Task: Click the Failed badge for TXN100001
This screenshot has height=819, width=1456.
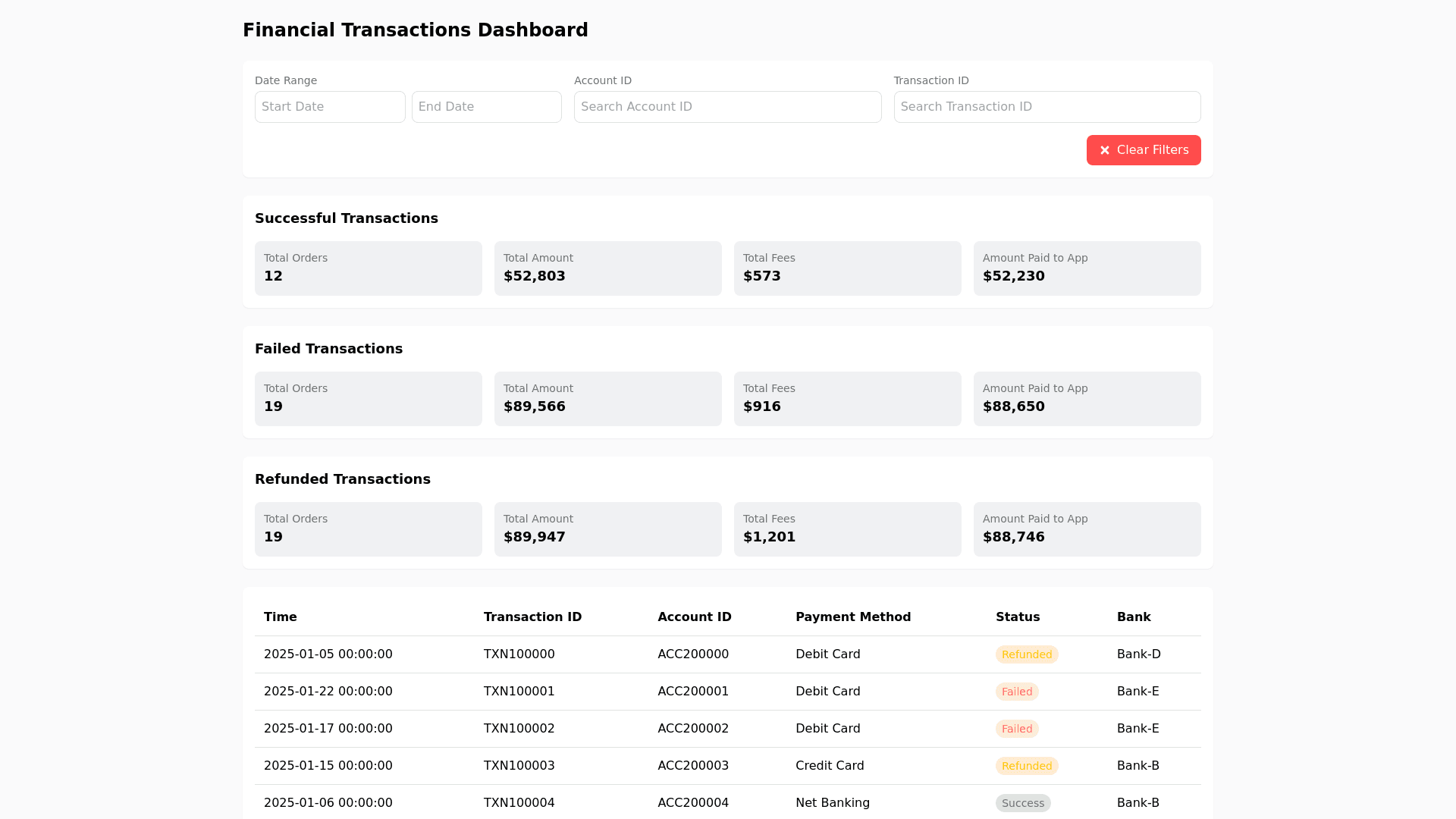Action: coord(1016,692)
